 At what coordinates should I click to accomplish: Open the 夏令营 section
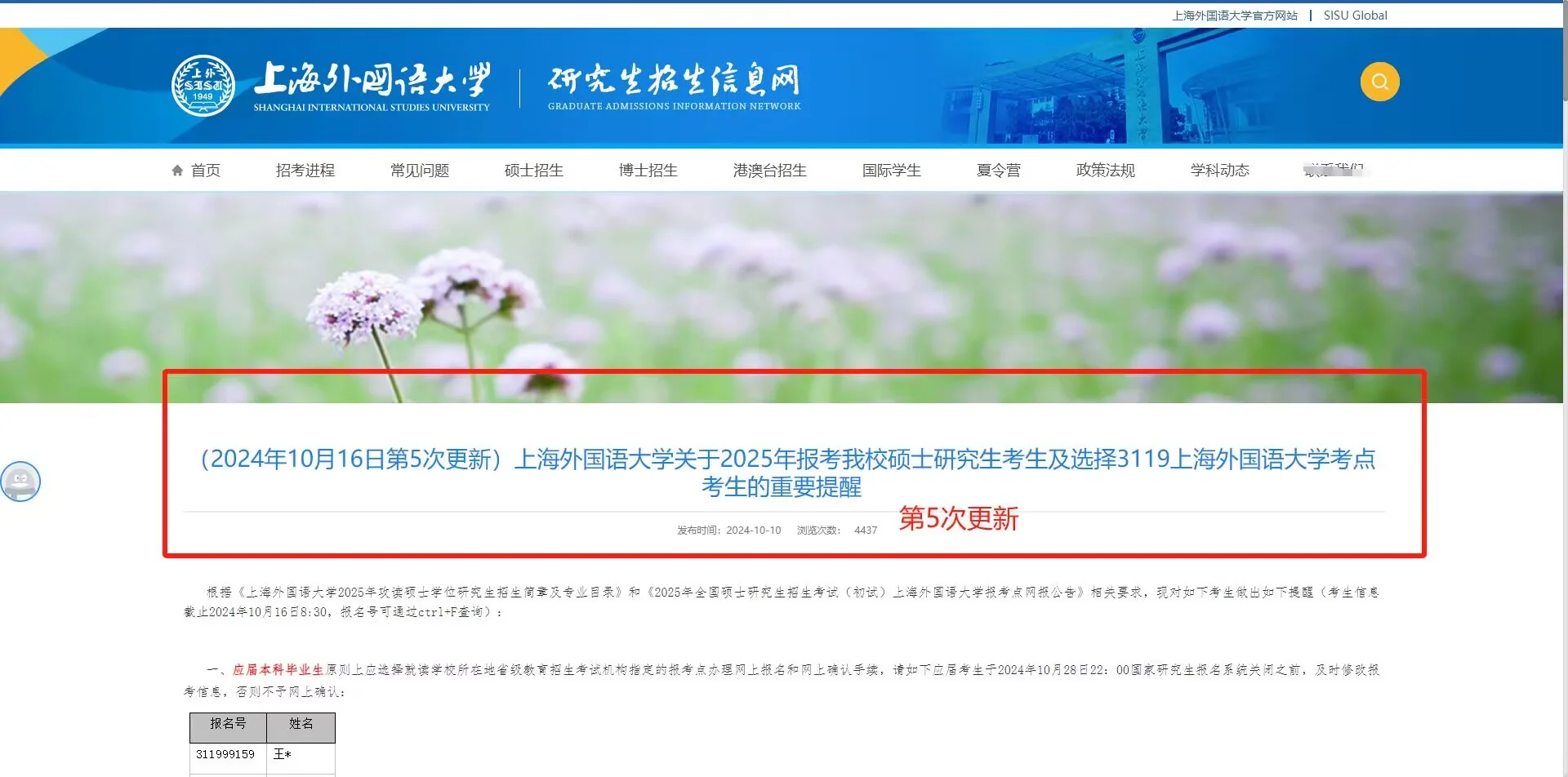998,170
